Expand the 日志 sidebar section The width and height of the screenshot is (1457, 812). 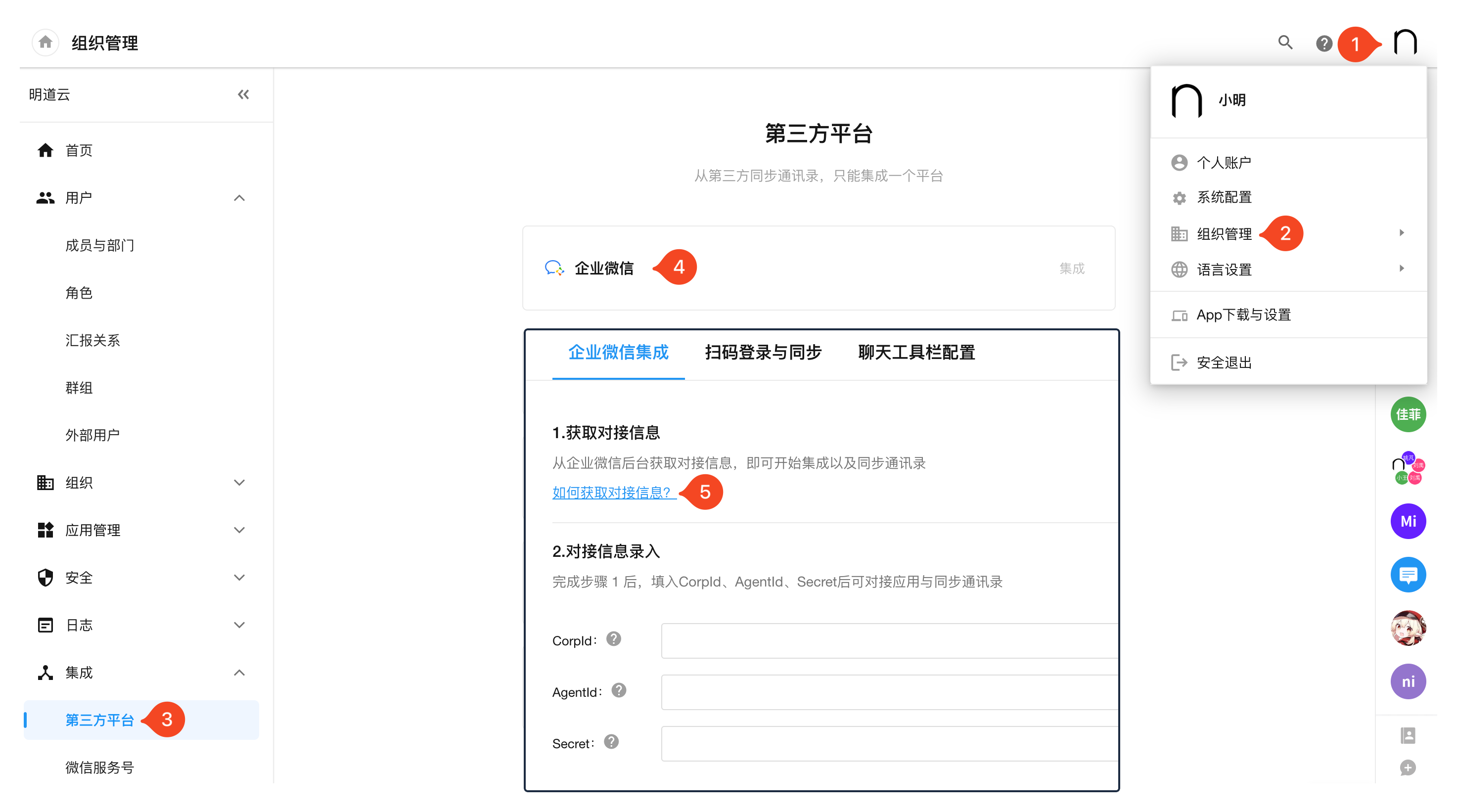pyautogui.click(x=239, y=625)
